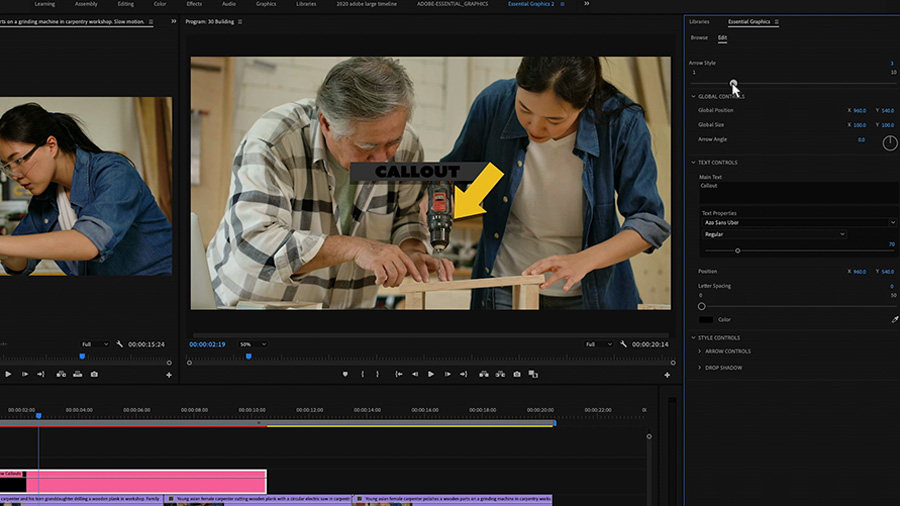The image size is (900, 506).
Task: Click the Lift button in Program monitor
Action: point(483,374)
